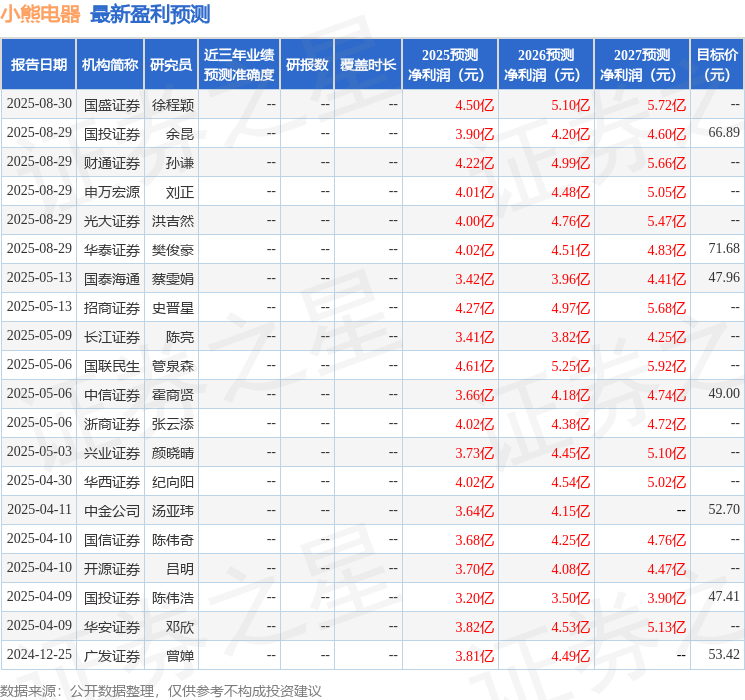Click 2025预测净利润 column header
The height and width of the screenshot is (700, 745).
pyautogui.click(x=449, y=65)
